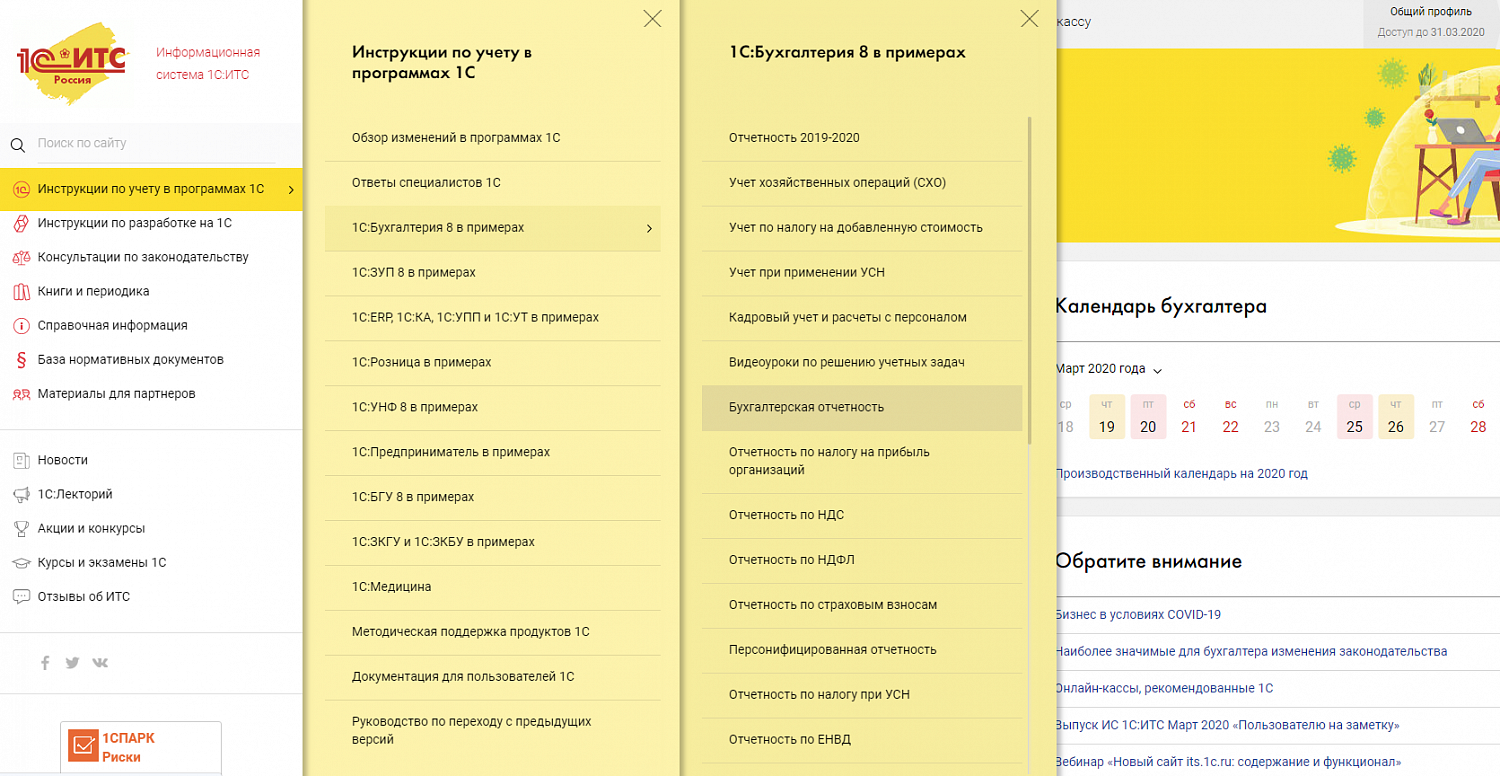This screenshot has width=1500, height=776.
Task: Click the paragraph icon beside База нормативных документов
Action: pos(20,360)
